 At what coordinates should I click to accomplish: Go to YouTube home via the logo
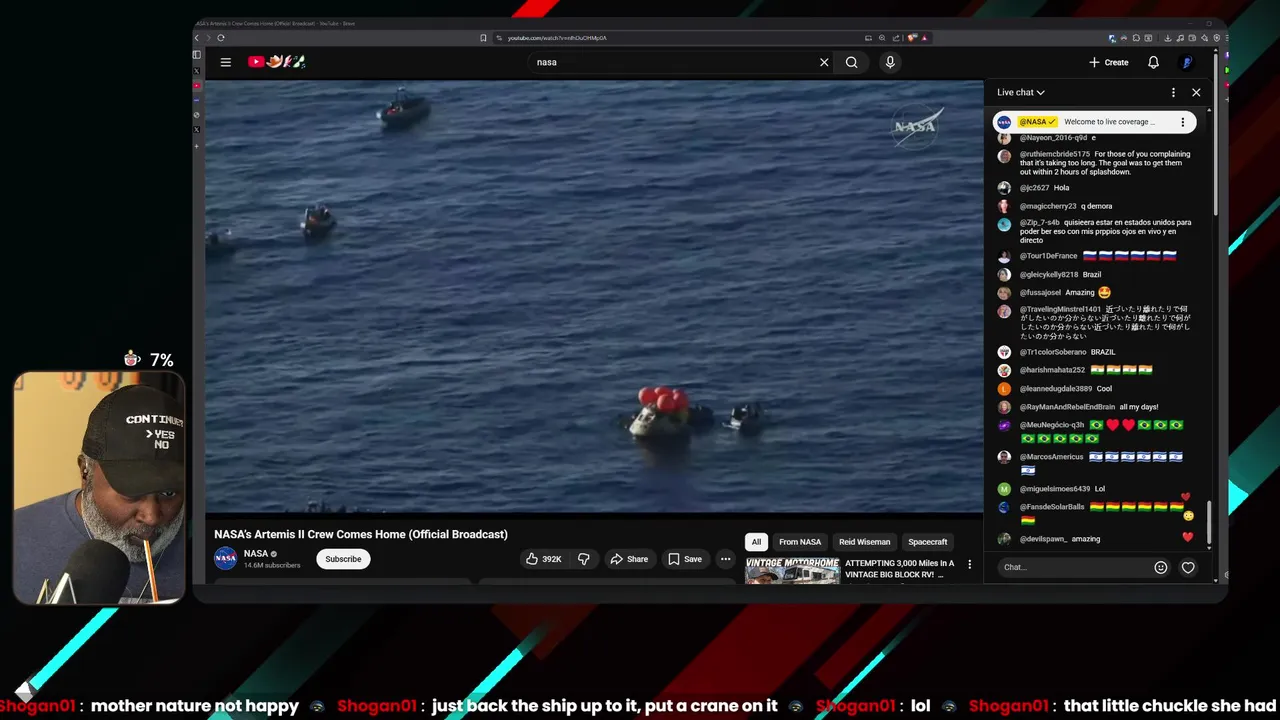(x=276, y=62)
